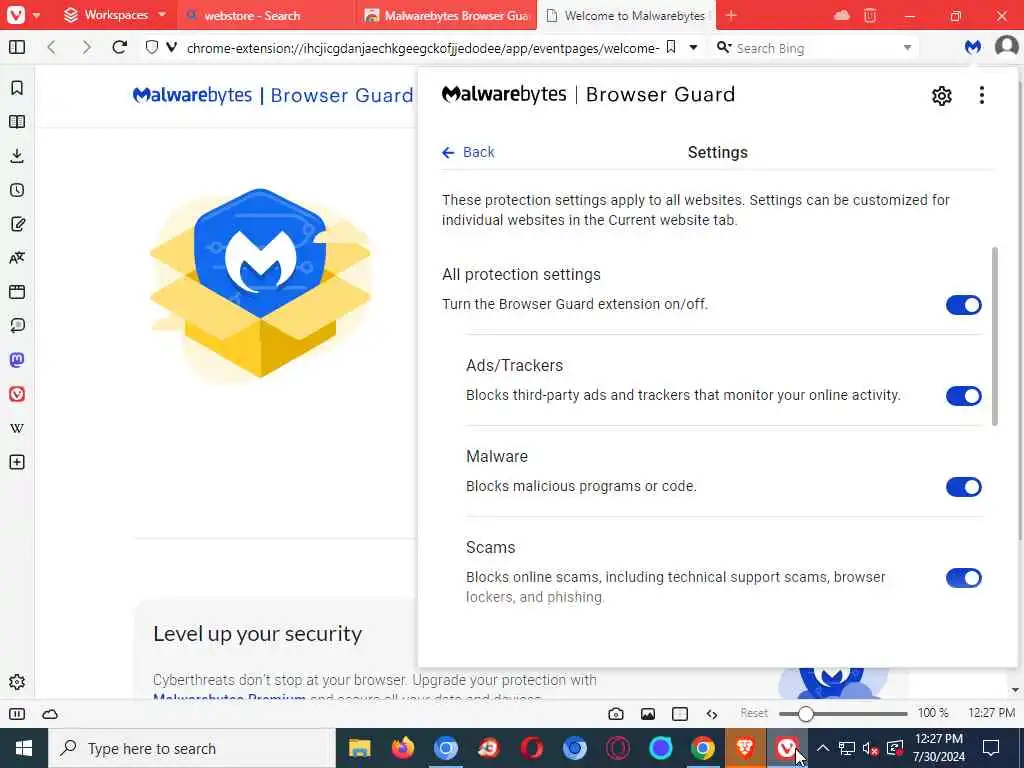
Task: Open the Vivaldi main menu button
Action: click(16, 14)
